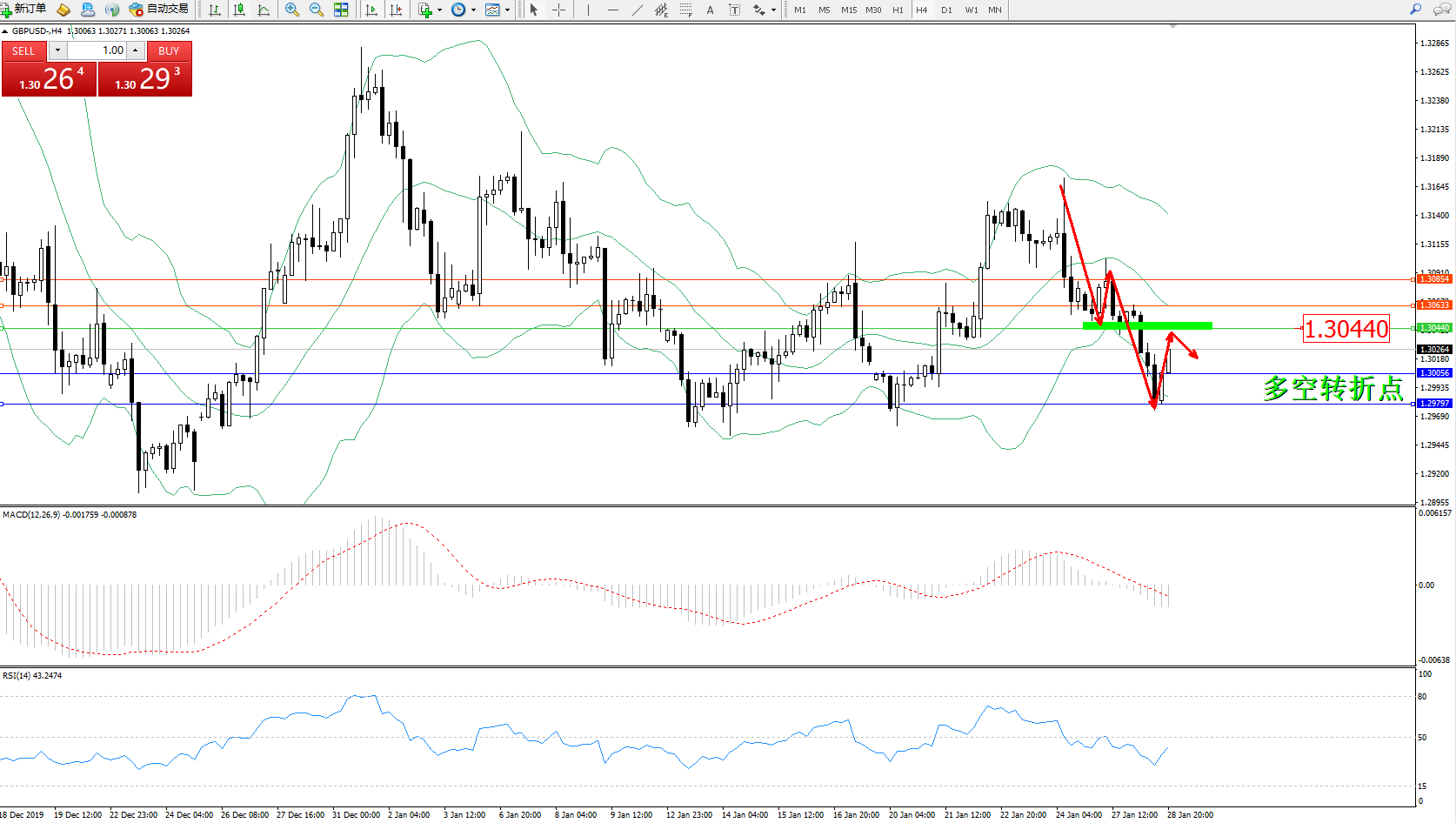Select the line chart display icon
The width and height of the screenshot is (1456, 823).
click(264, 10)
